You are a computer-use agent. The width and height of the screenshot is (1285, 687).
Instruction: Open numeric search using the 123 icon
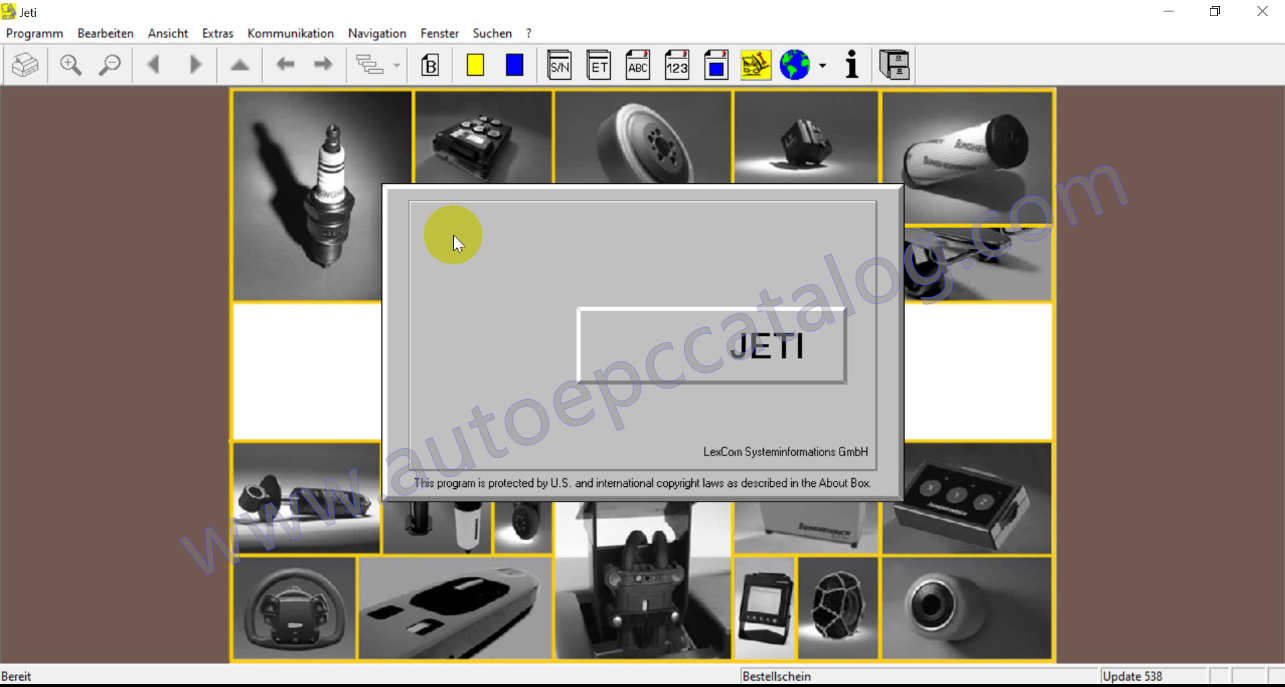tap(676, 64)
